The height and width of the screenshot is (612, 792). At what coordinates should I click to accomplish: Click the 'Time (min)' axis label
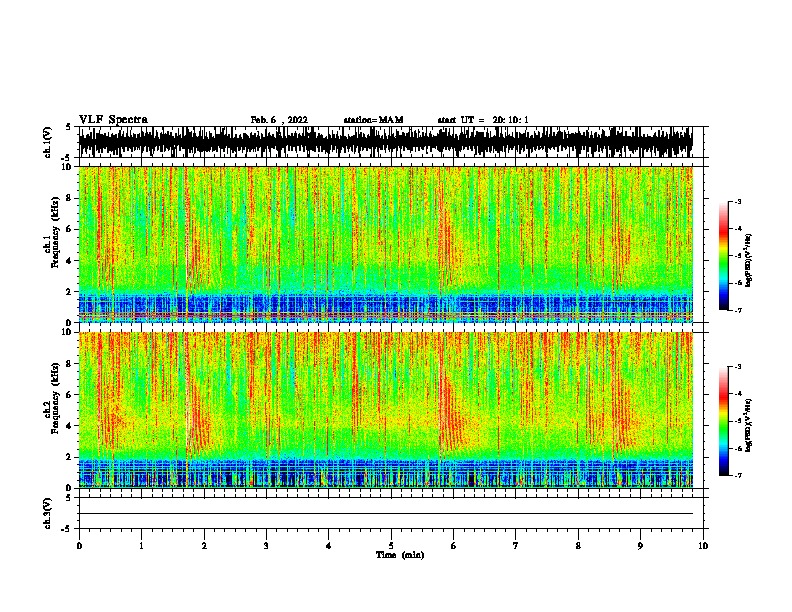point(400,555)
